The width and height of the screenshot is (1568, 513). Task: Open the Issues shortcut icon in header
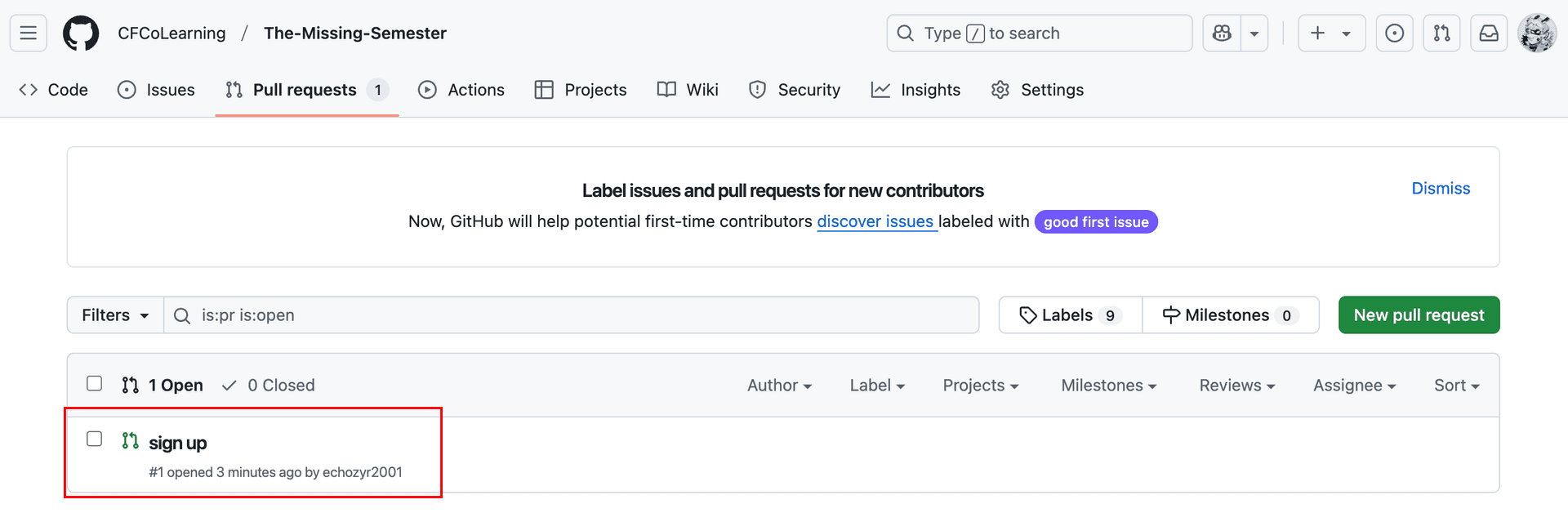1394,33
